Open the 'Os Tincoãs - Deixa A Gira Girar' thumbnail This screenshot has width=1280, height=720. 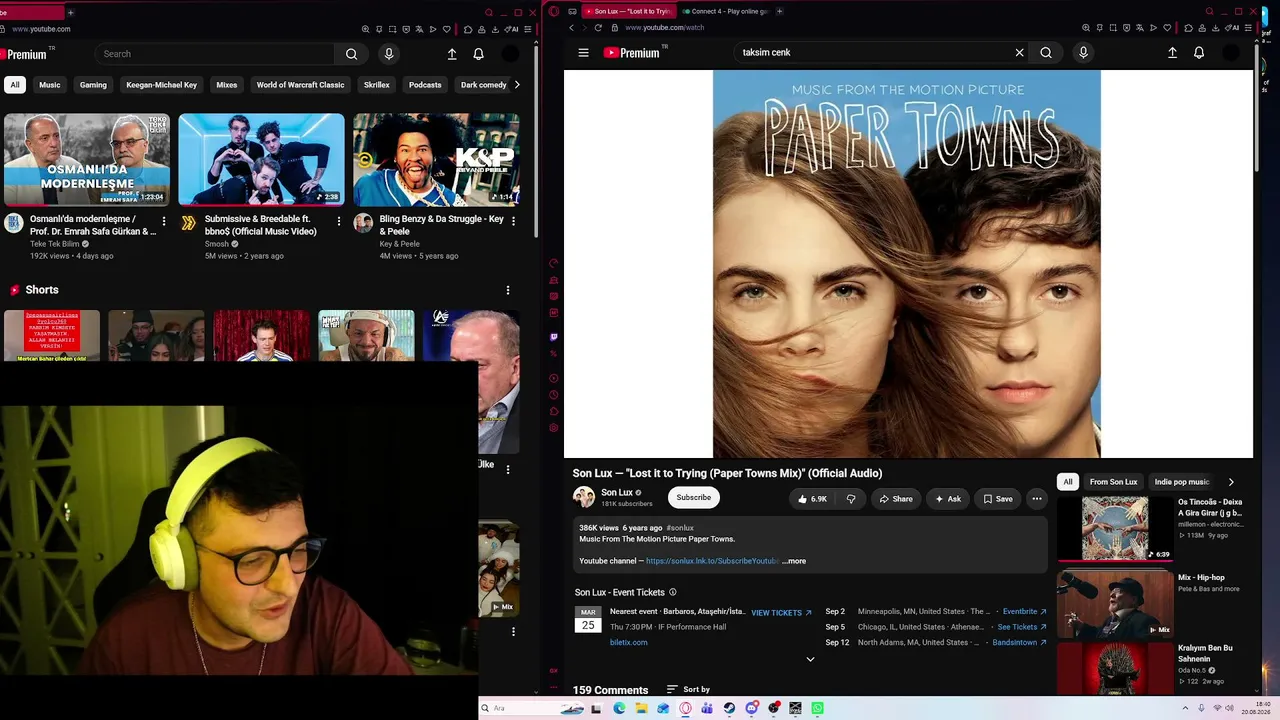(x=1115, y=528)
